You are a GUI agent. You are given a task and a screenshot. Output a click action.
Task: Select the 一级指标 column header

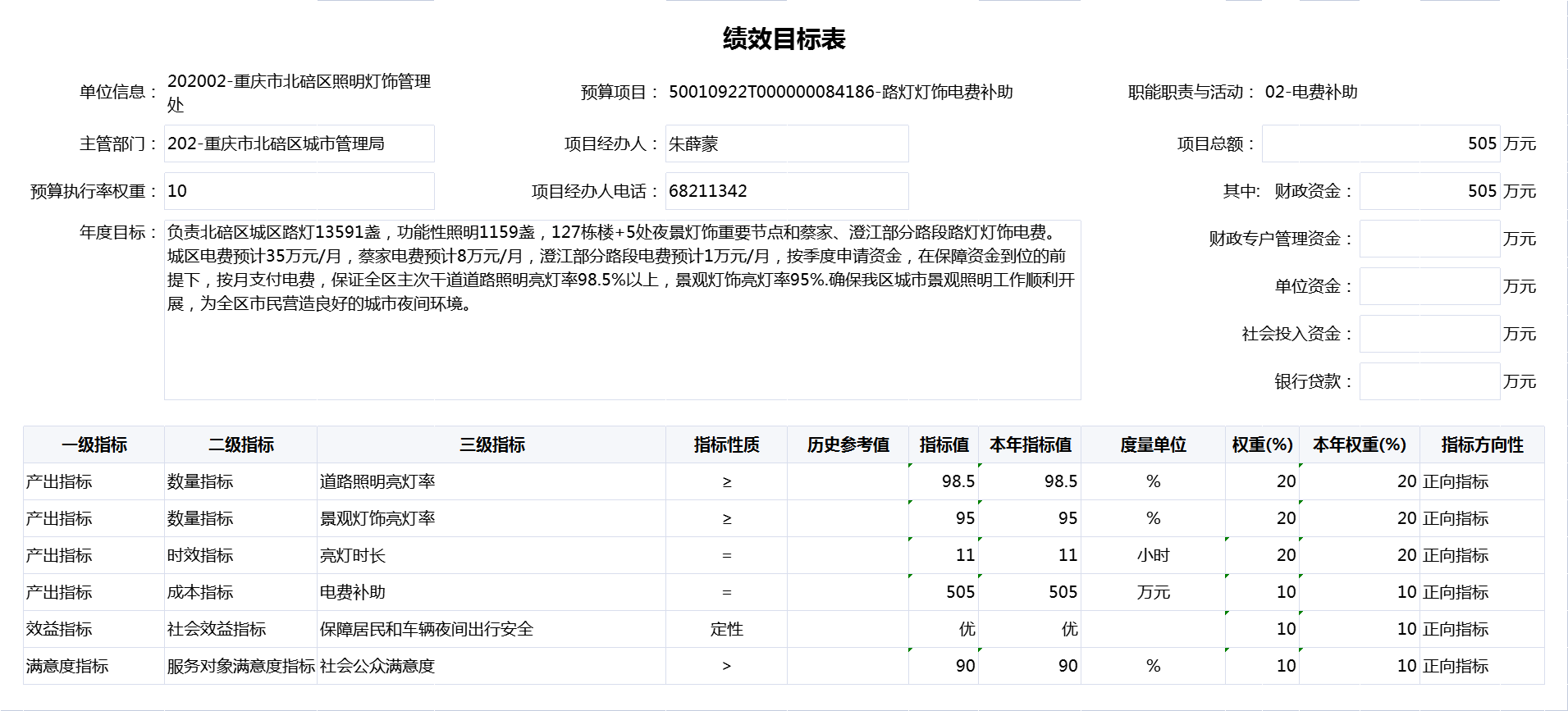[x=94, y=444]
